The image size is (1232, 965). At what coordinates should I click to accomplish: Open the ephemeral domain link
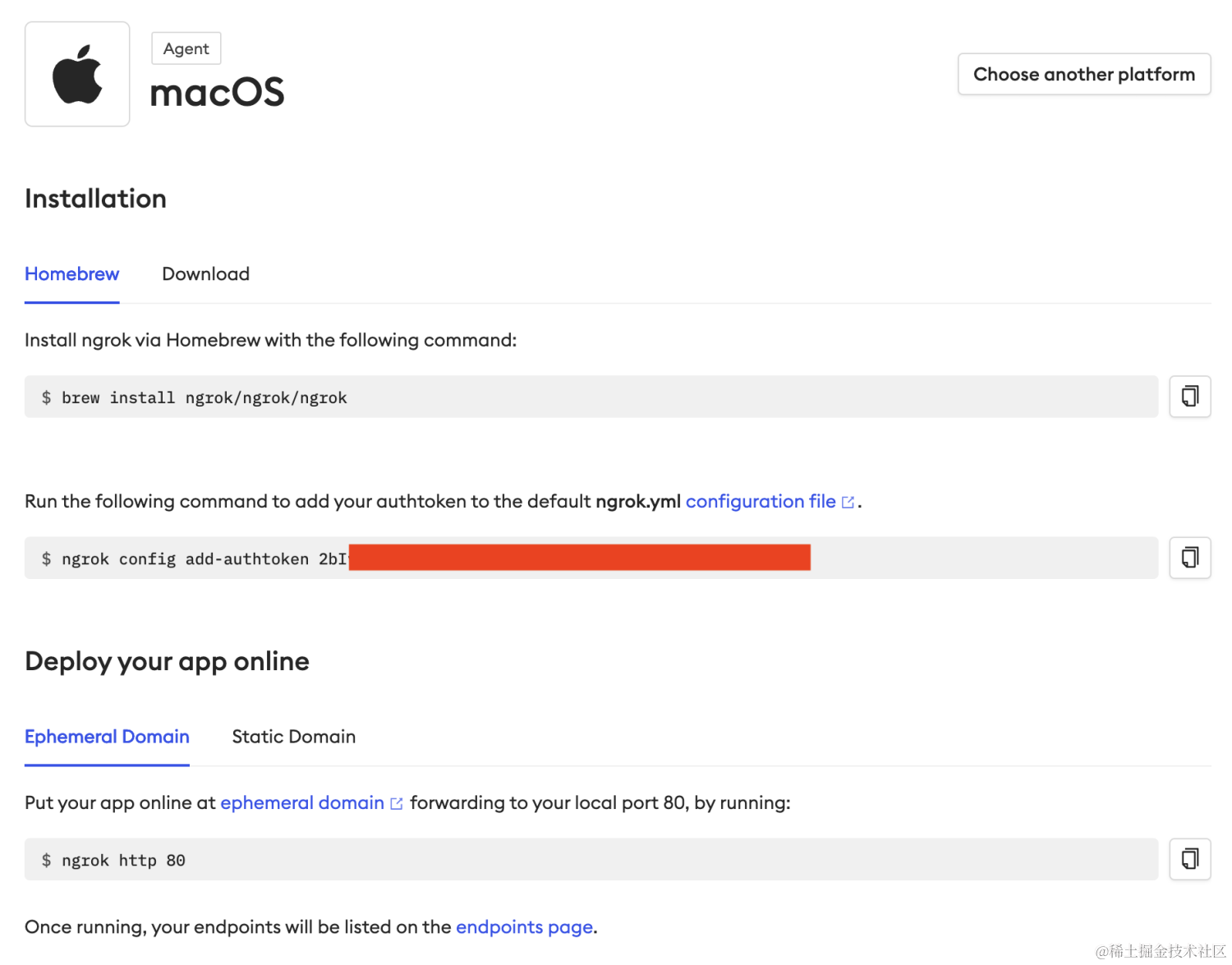pos(302,802)
